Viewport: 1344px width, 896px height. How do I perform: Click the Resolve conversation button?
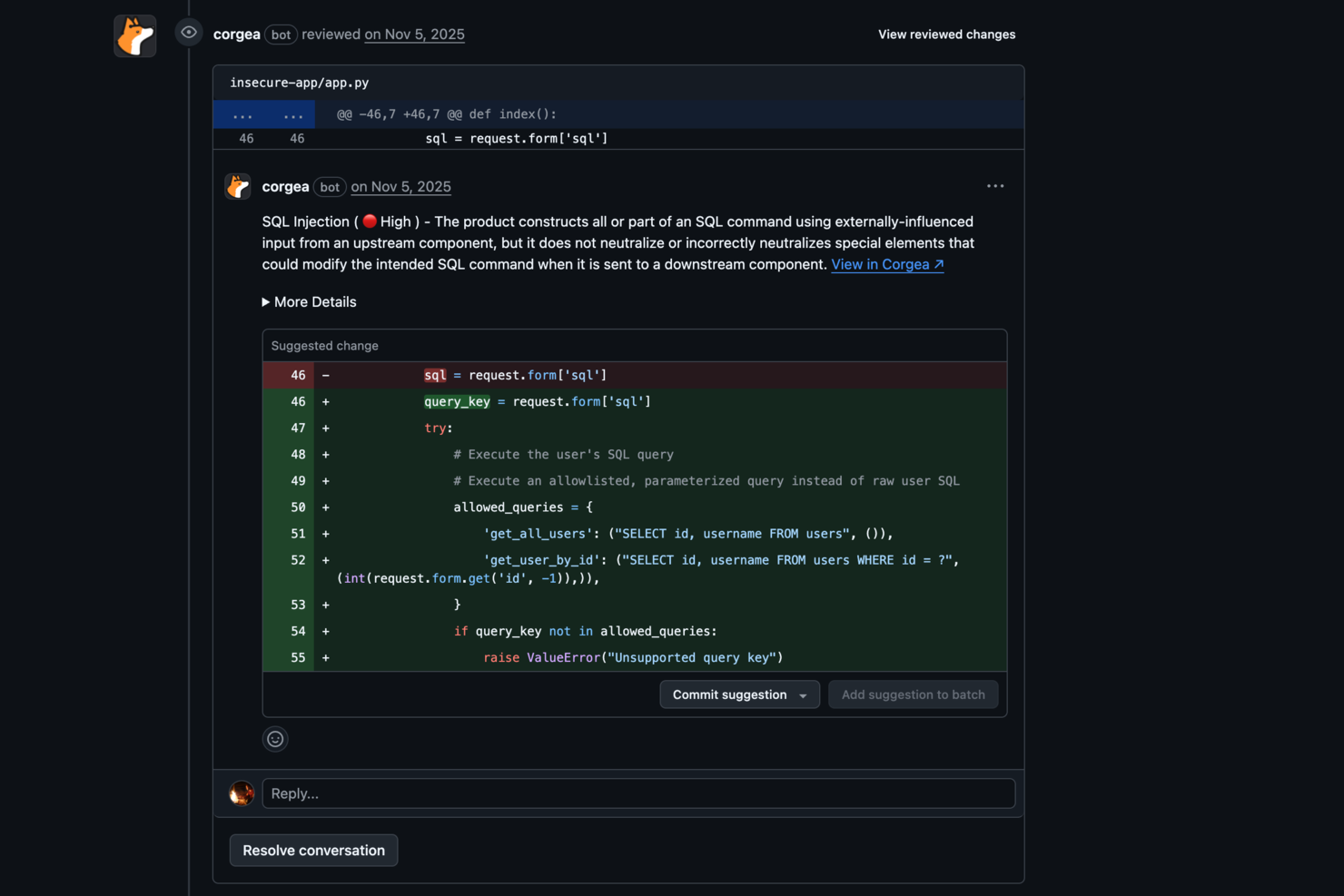click(x=313, y=850)
